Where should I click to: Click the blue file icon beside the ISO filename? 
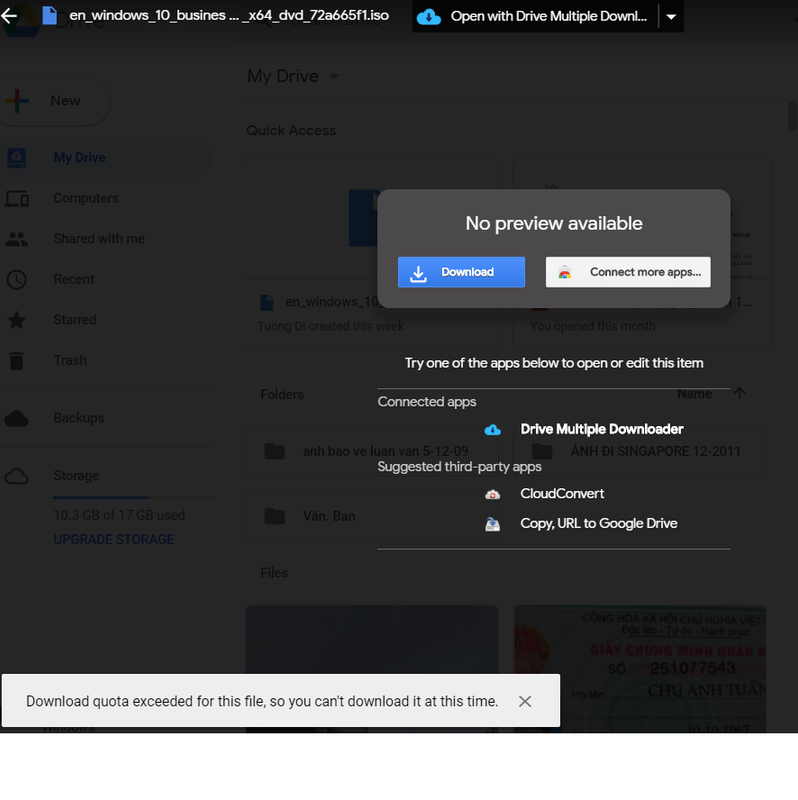(x=49, y=15)
